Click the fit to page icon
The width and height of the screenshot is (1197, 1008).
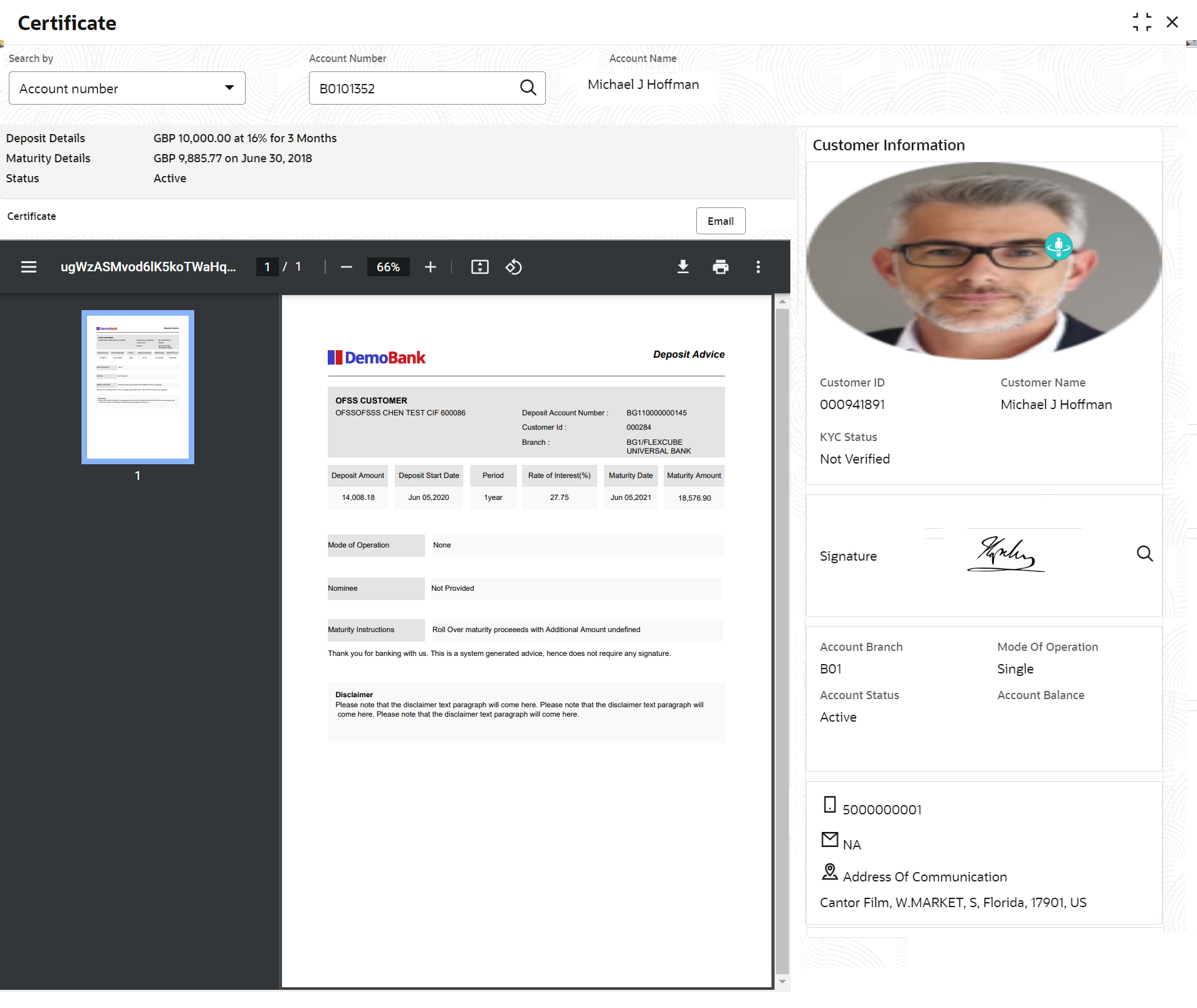pyautogui.click(x=479, y=267)
